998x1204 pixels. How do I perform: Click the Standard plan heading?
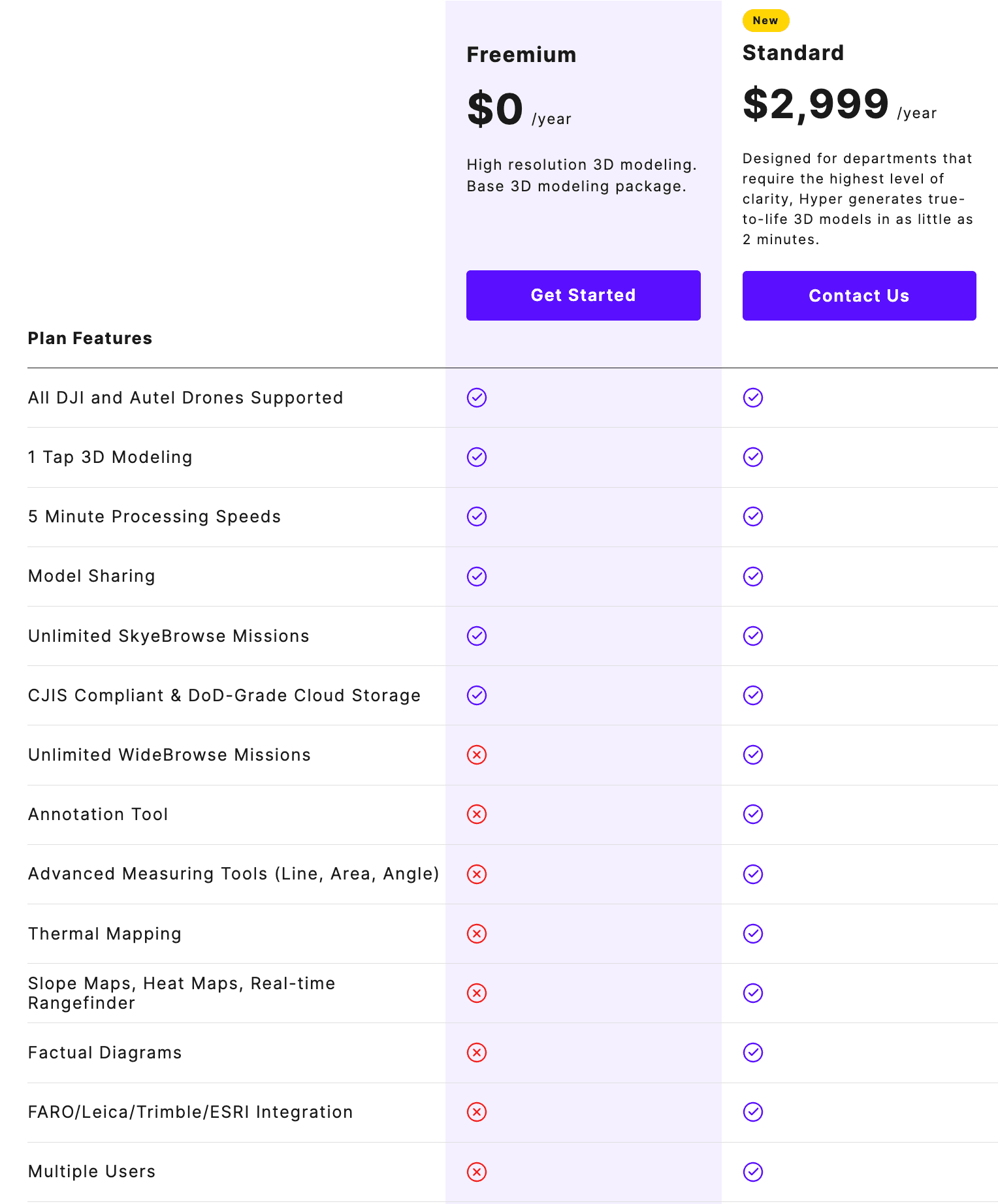point(793,53)
